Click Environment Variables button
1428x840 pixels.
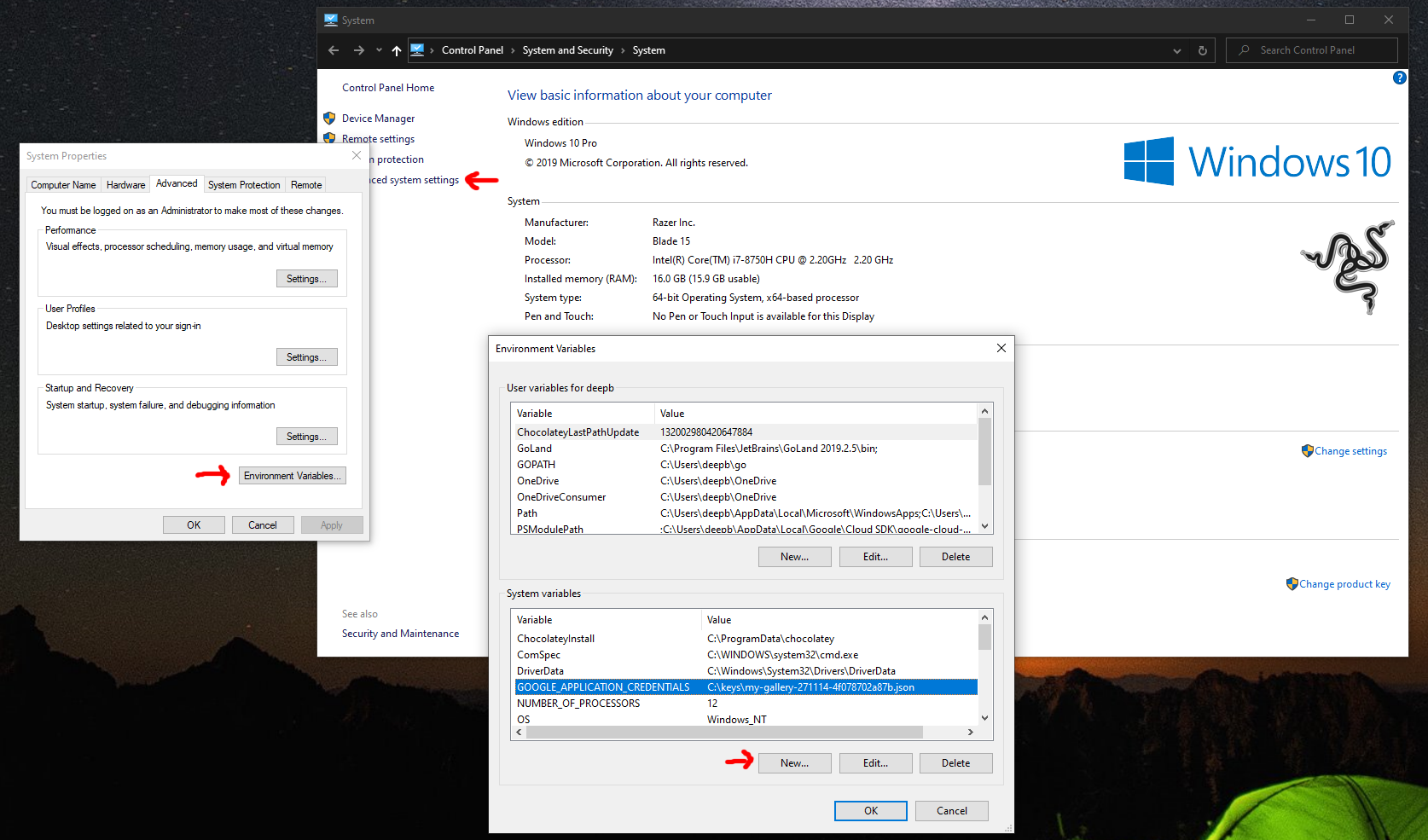[292, 476]
